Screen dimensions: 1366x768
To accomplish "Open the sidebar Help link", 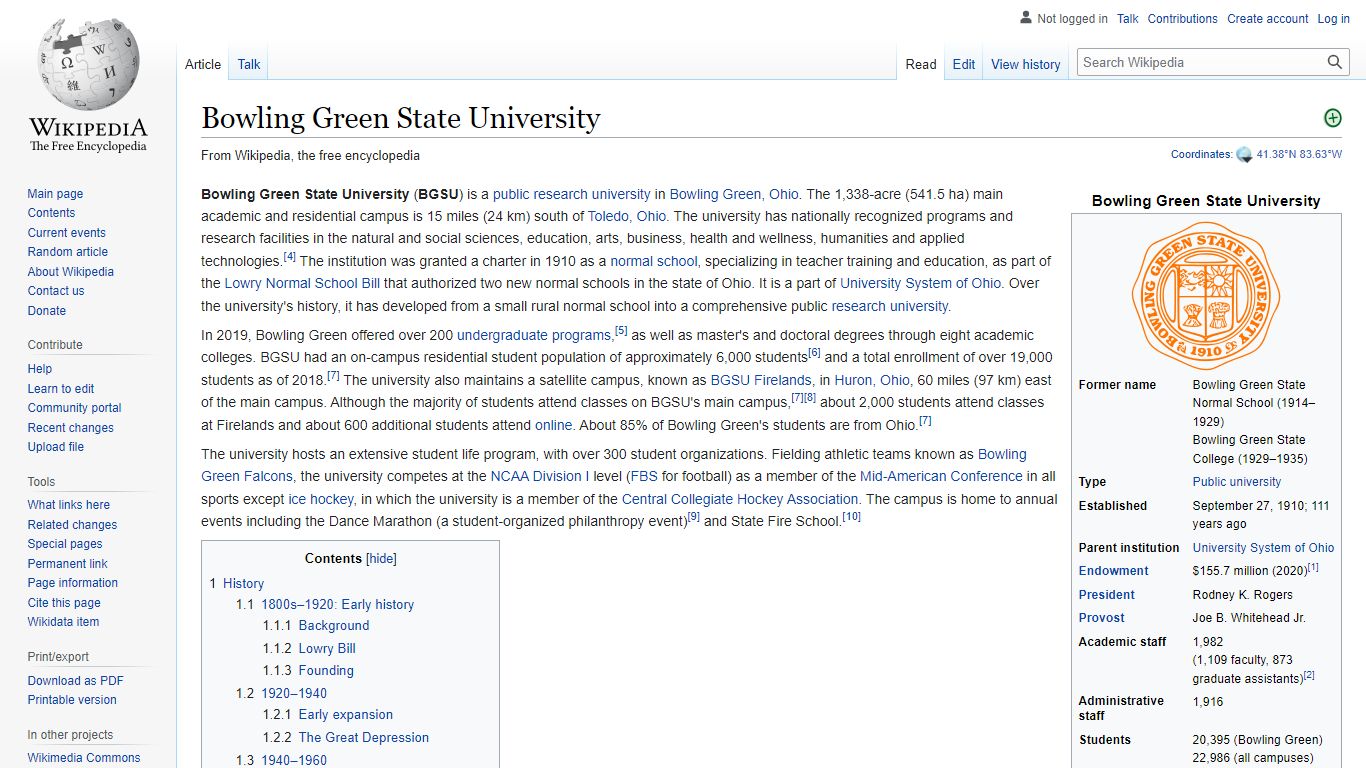I will 39,369.
